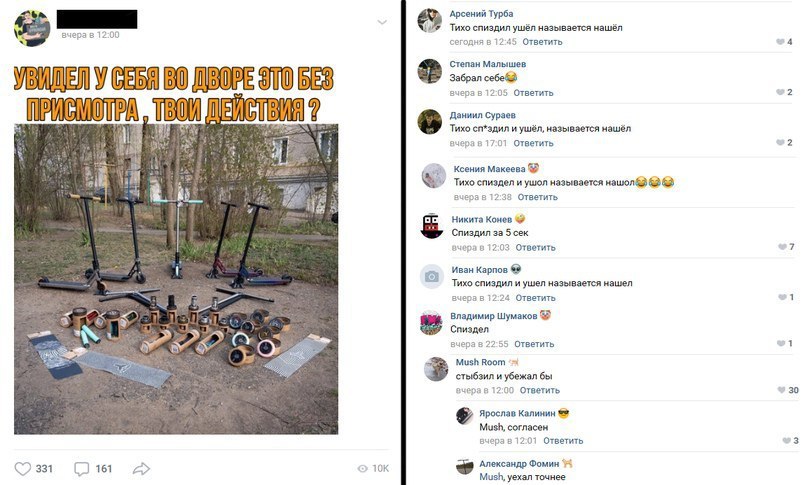
Task: Open the post author's avatar
Action: click(x=32, y=28)
